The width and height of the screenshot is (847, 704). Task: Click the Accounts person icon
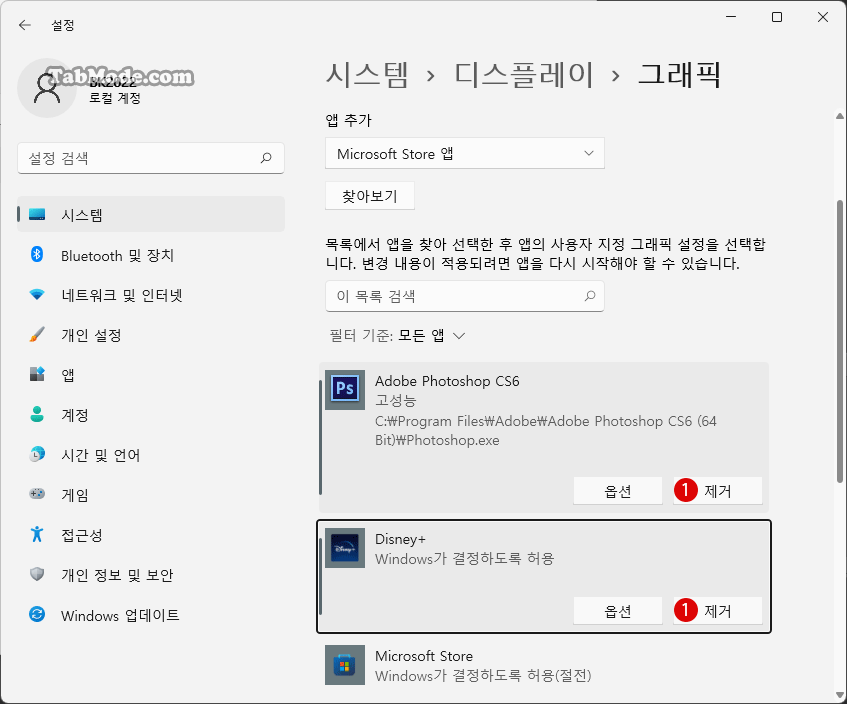click(x=37, y=414)
